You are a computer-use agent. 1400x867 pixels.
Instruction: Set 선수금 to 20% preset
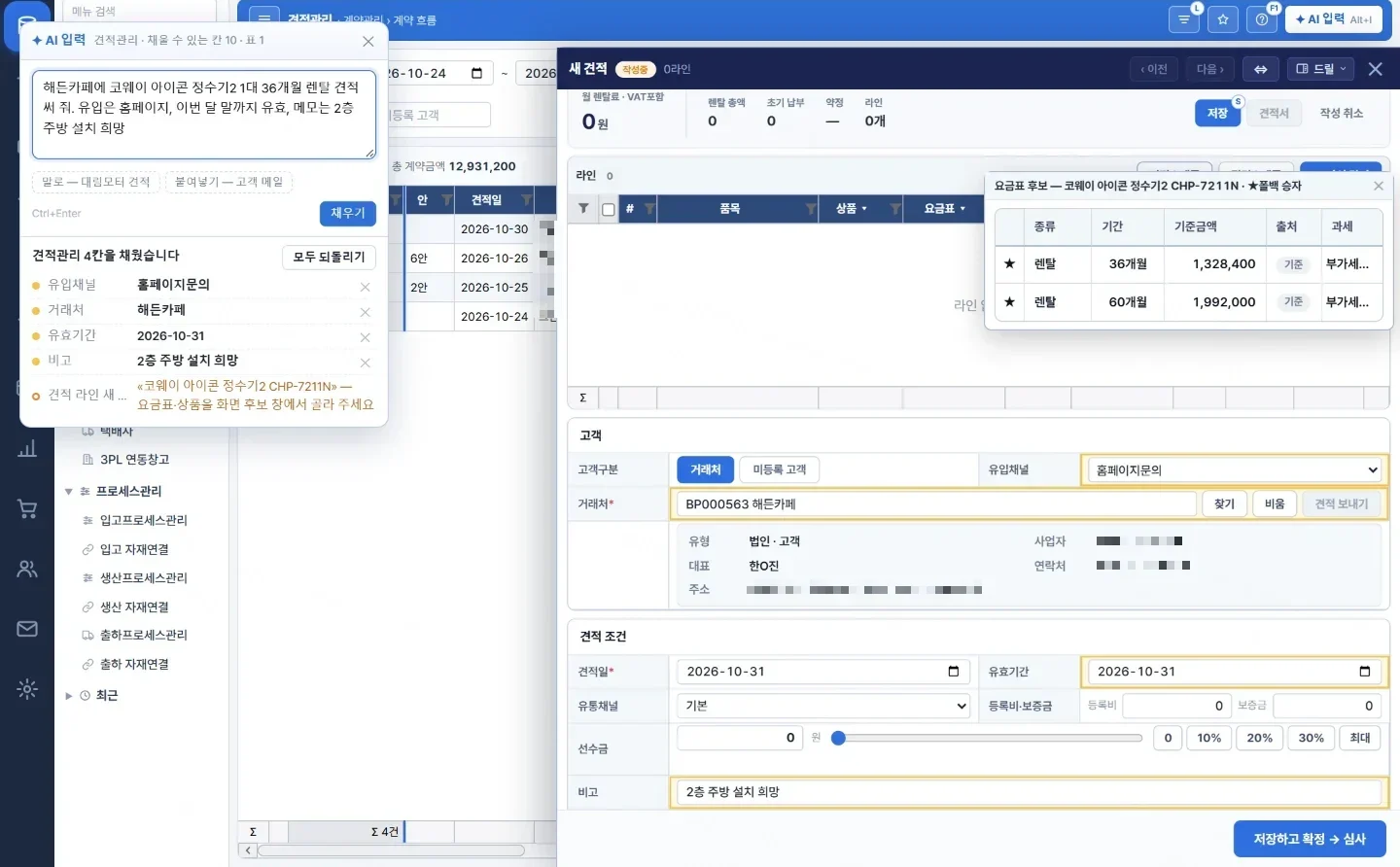[x=1259, y=738]
